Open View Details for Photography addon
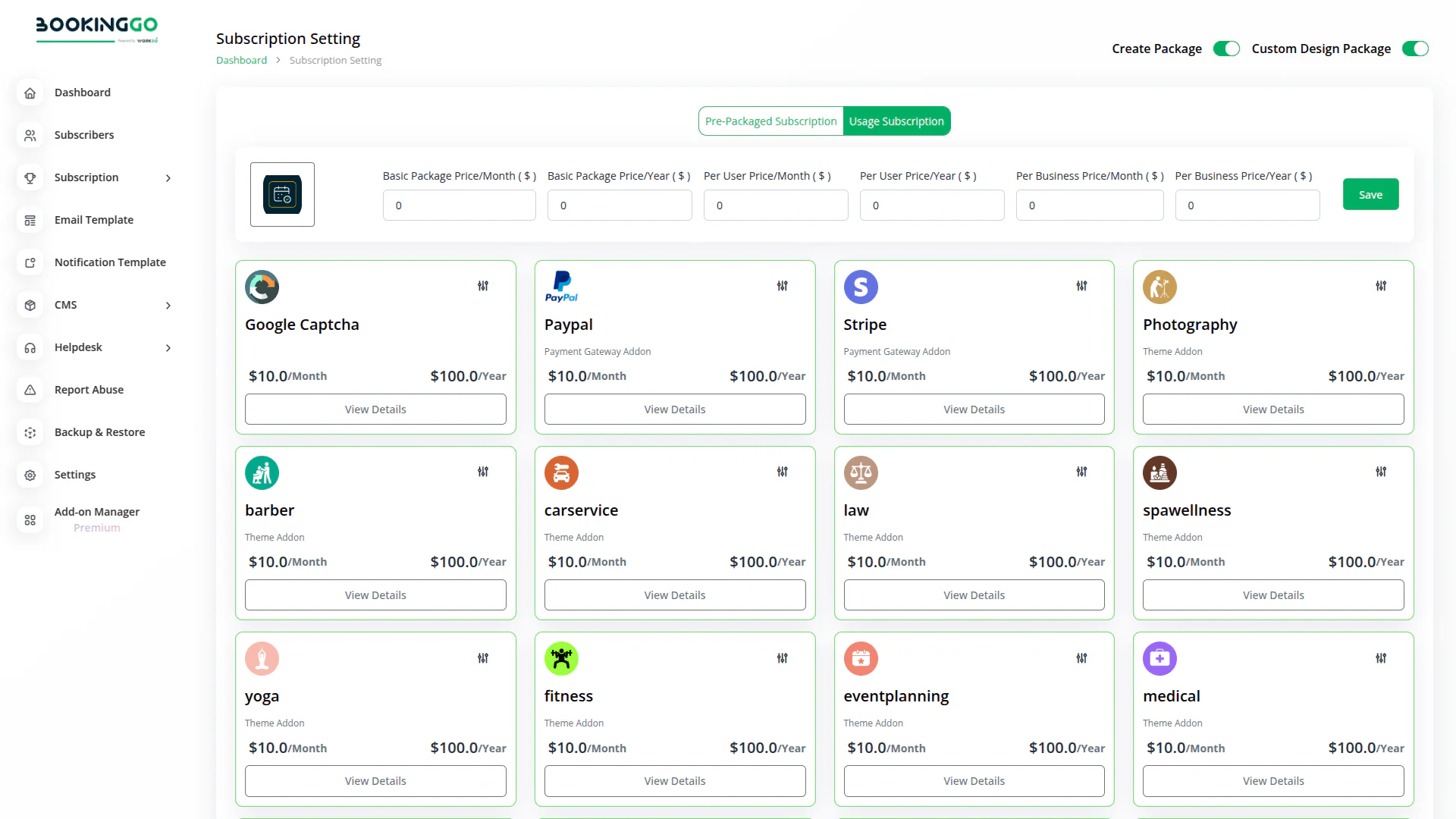 click(x=1272, y=409)
